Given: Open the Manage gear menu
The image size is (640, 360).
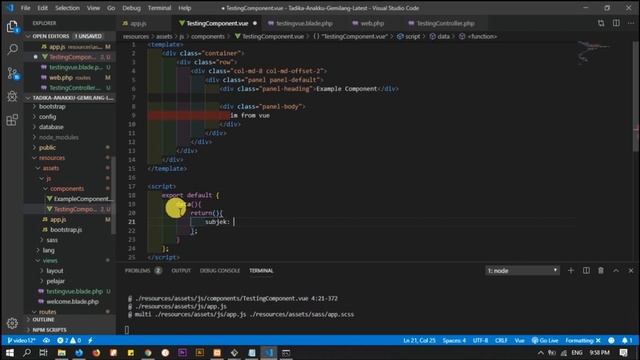Looking at the screenshot, I should point(12,323).
